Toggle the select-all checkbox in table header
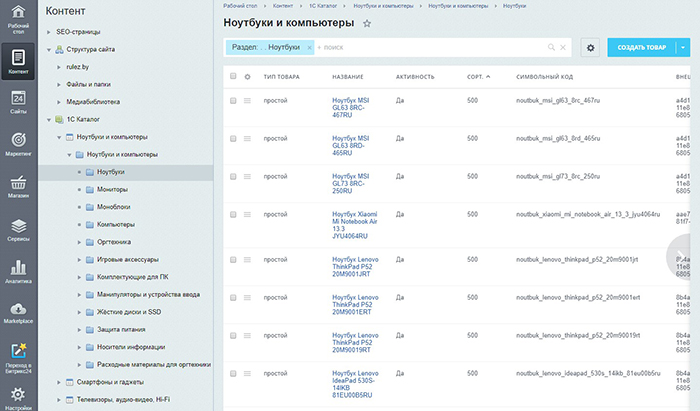The width and height of the screenshot is (700, 411). (x=233, y=76)
